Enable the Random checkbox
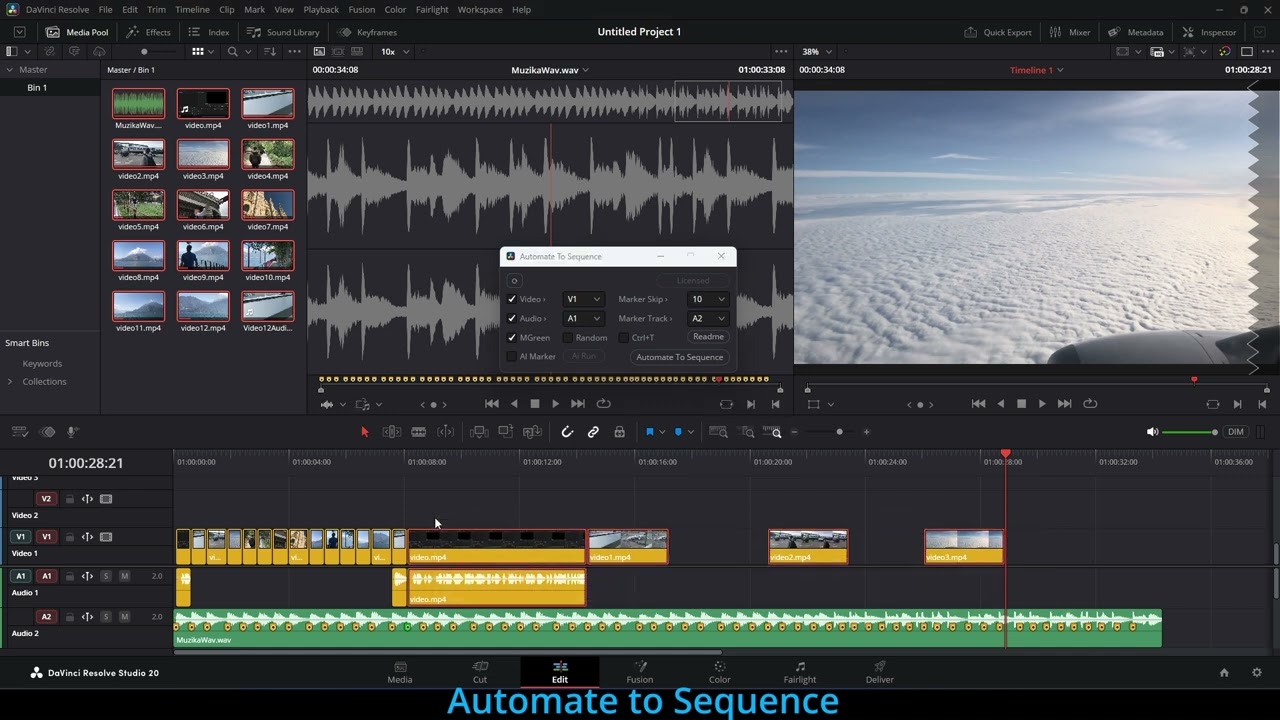 pos(568,337)
